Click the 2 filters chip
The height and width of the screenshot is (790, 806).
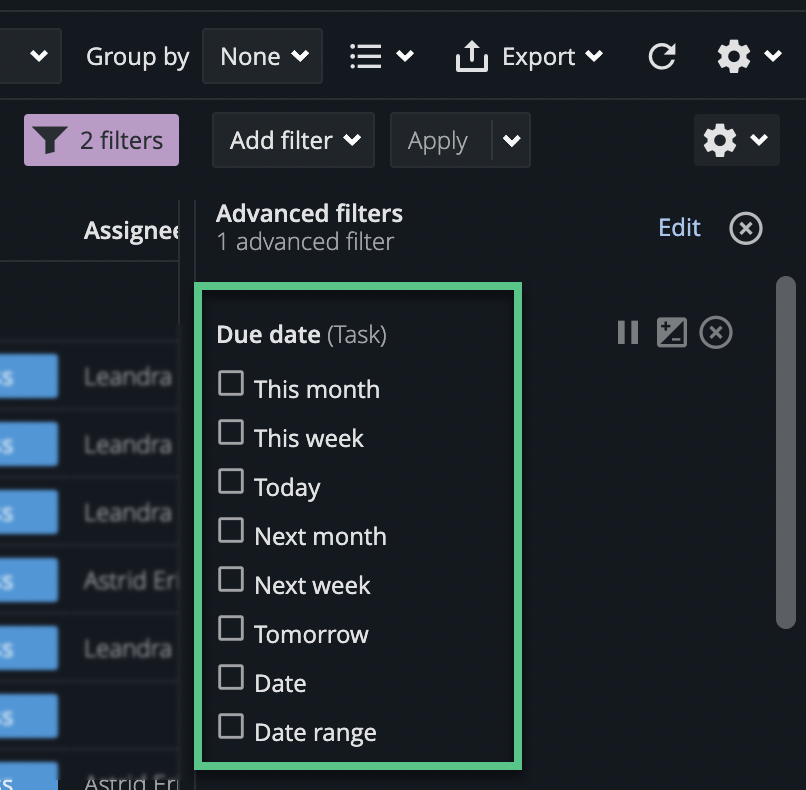coord(101,140)
